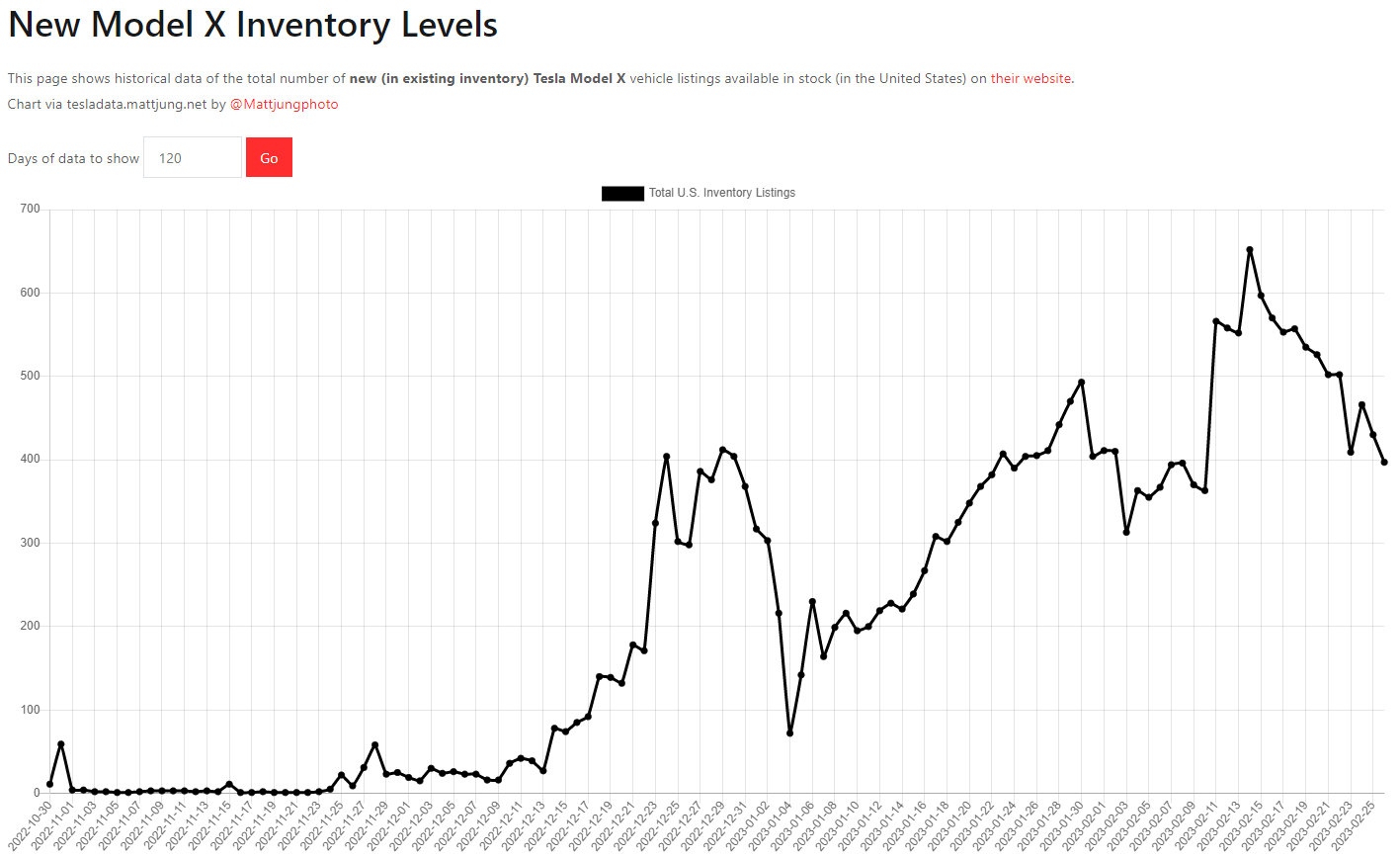Viewport: 1400px width, 859px height.
Task: Click the 400 y-axis label
Action: (30, 459)
